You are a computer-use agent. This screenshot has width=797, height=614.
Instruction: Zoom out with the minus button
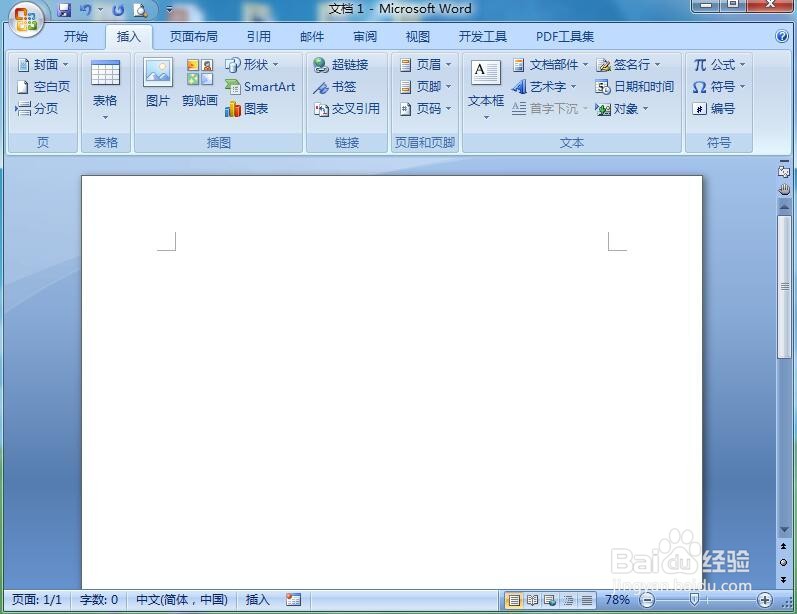click(648, 600)
